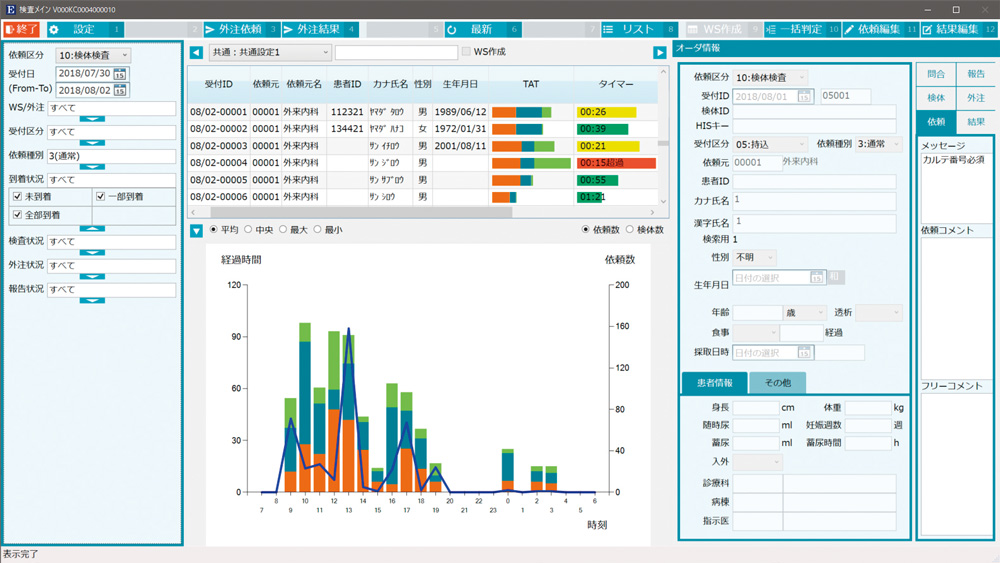This screenshot has width=1000, height=563.
Task: Switch to the その他 tab
Action: tap(777, 383)
